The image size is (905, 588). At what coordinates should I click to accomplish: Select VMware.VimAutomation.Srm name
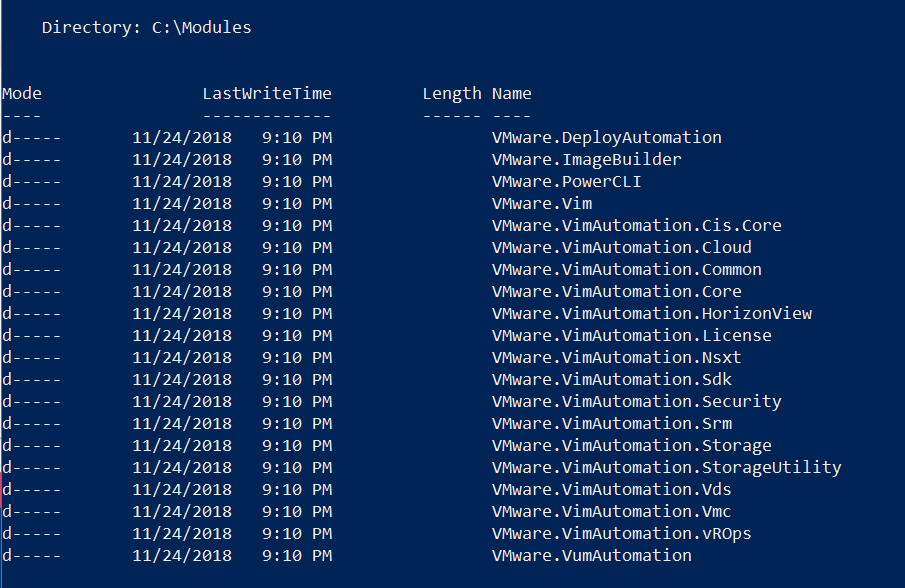(x=612, y=424)
